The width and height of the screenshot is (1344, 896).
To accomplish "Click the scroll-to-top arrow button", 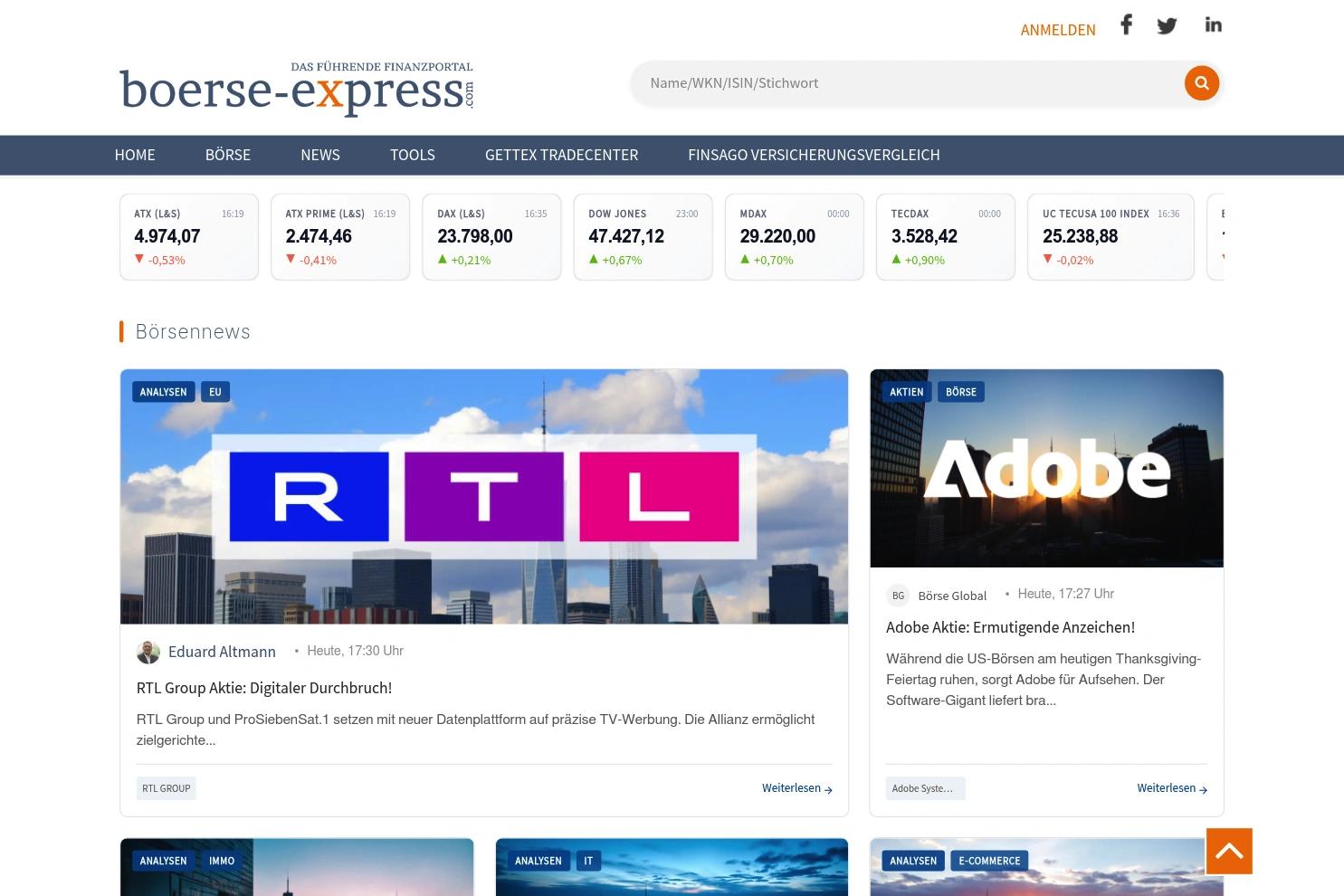I will pos(1229,851).
